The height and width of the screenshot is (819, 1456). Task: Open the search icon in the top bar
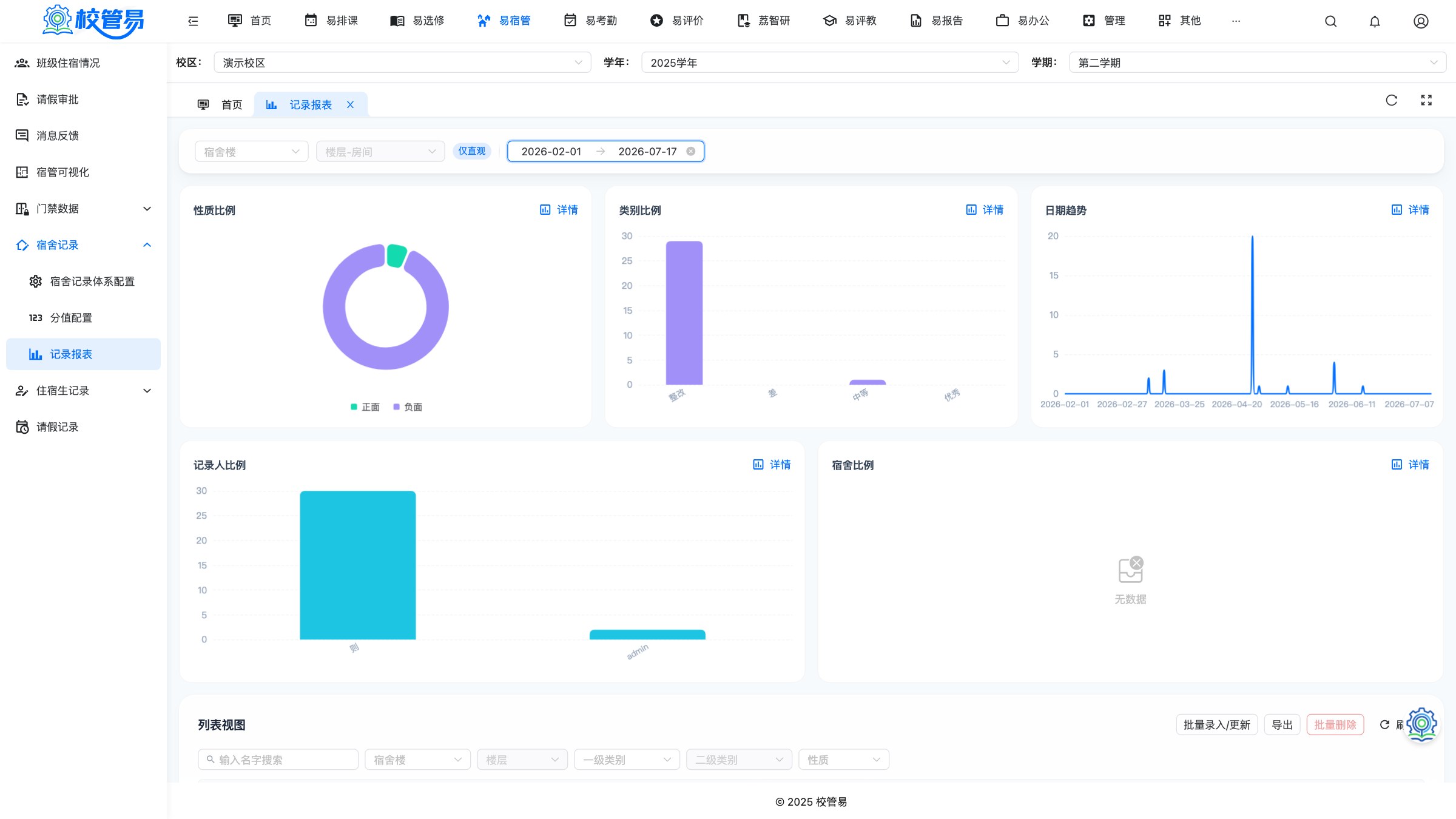[x=1330, y=21]
